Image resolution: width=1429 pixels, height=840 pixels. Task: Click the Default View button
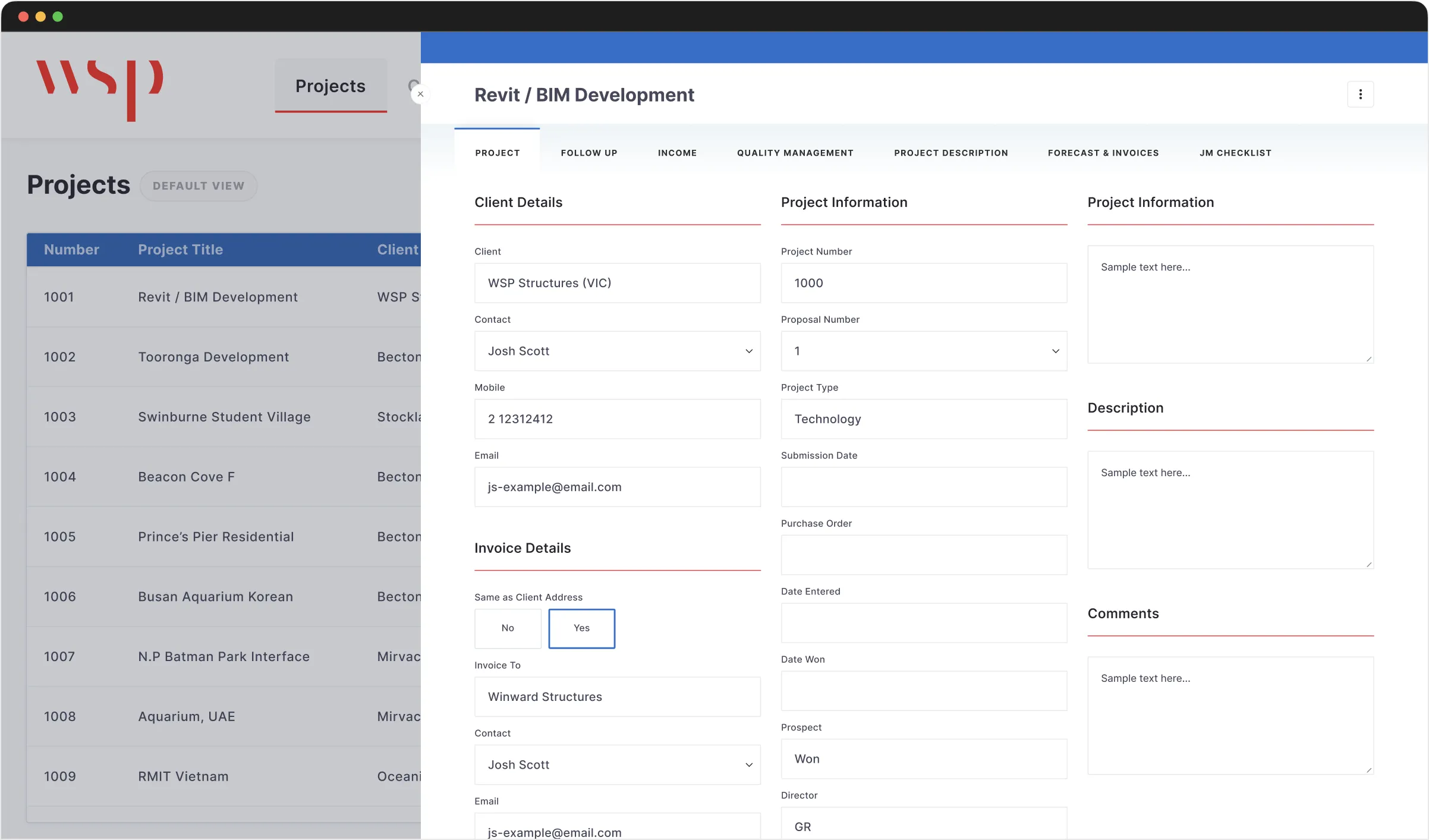click(x=199, y=186)
